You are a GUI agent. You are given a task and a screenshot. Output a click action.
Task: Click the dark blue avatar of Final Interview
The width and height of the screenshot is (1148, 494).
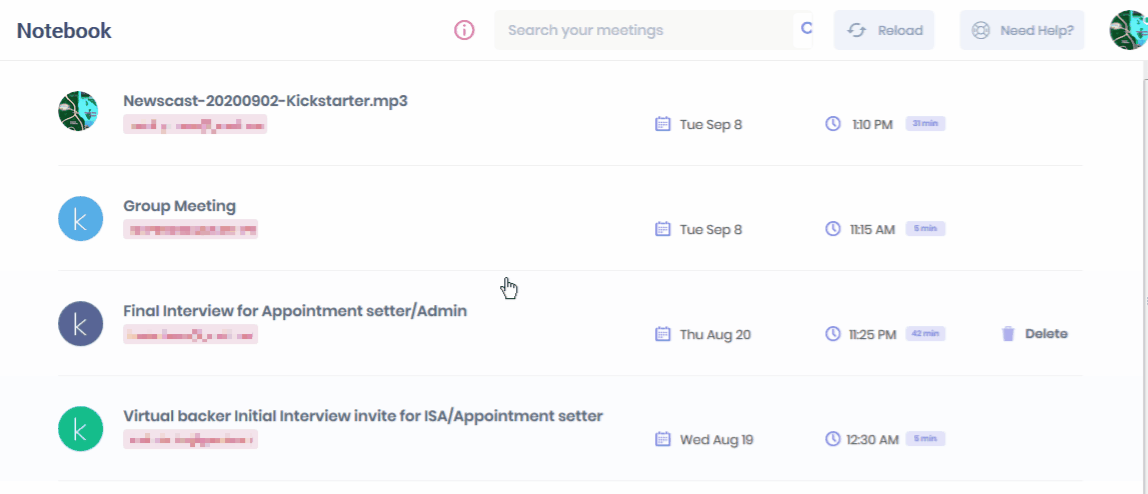point(81,323)
